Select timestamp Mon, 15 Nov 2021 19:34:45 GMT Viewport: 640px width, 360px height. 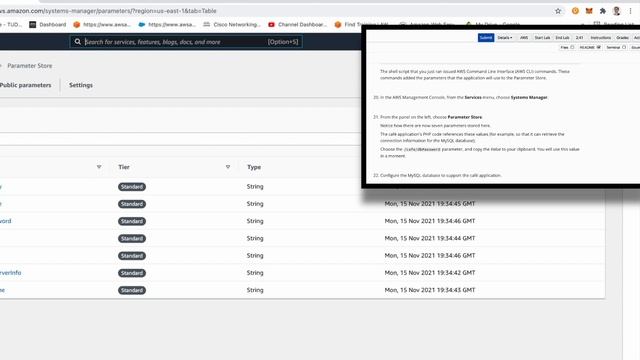[x=430, y=203]
